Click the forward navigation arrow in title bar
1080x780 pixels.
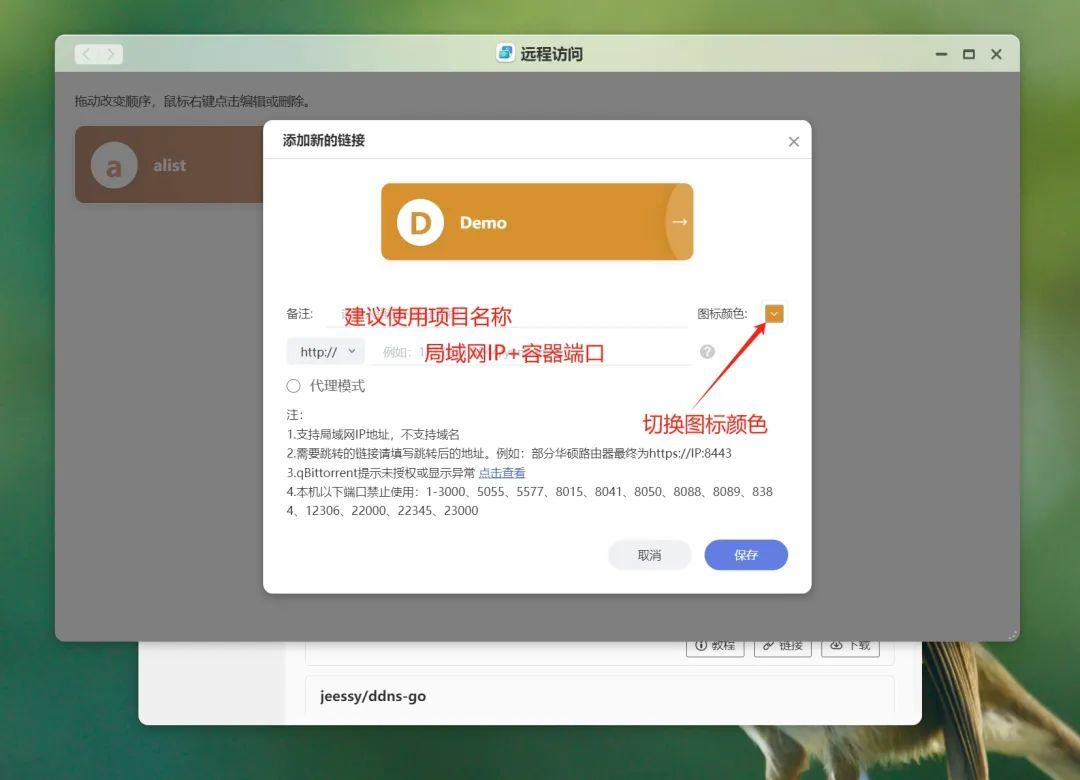[110, 54]
